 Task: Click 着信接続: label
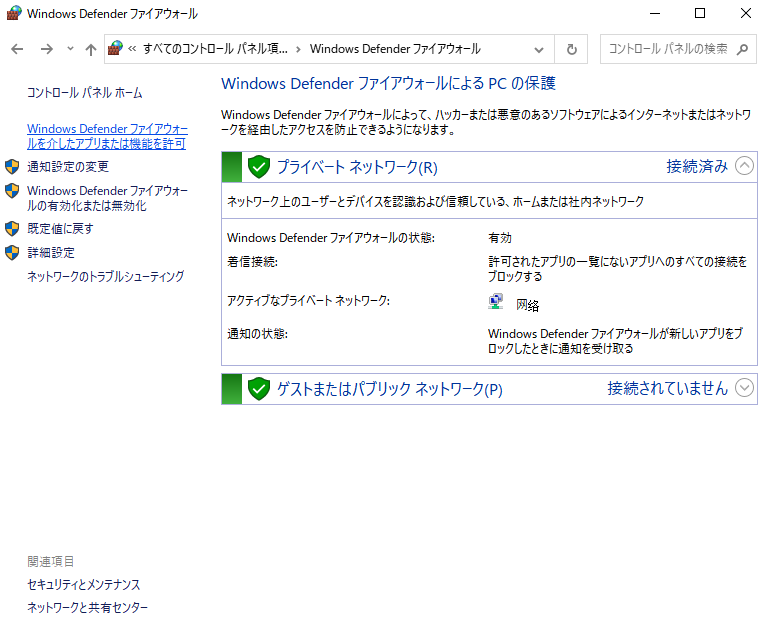click(x=252, y=262)
